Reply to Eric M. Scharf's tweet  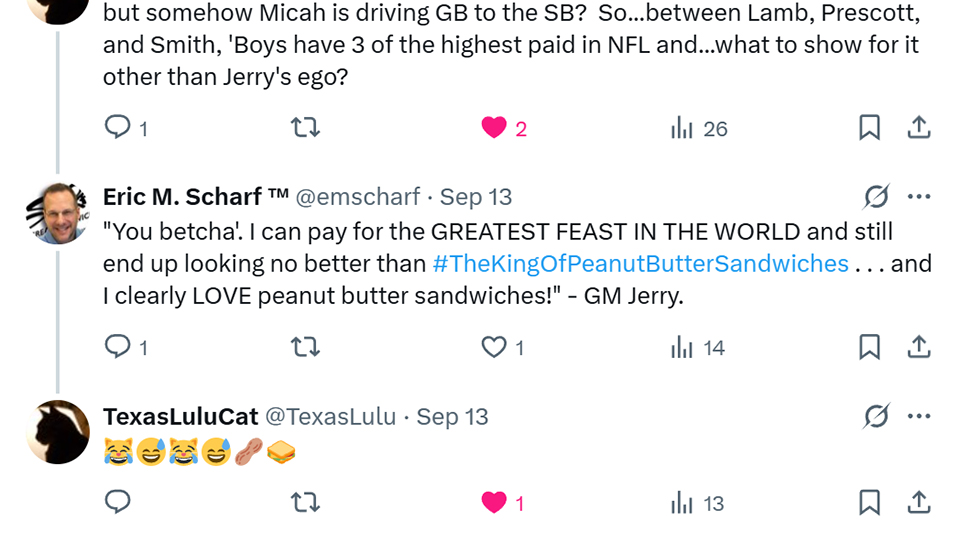[x=118, y=347]
